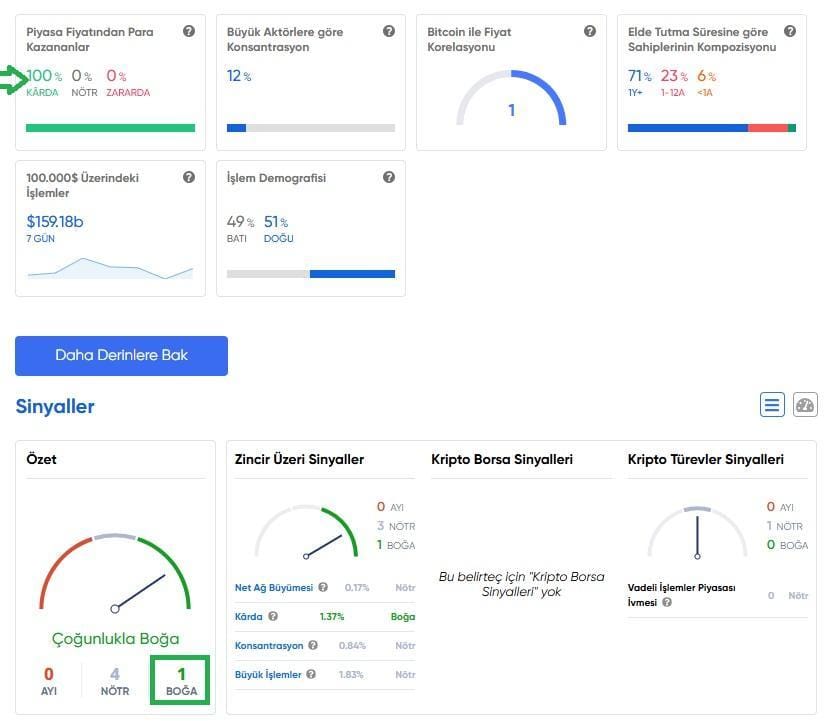This screenshot has height=721, width=830.
Task: Select Kripto Türevler Sinyalleri heading
Action: tap(705, 460)
